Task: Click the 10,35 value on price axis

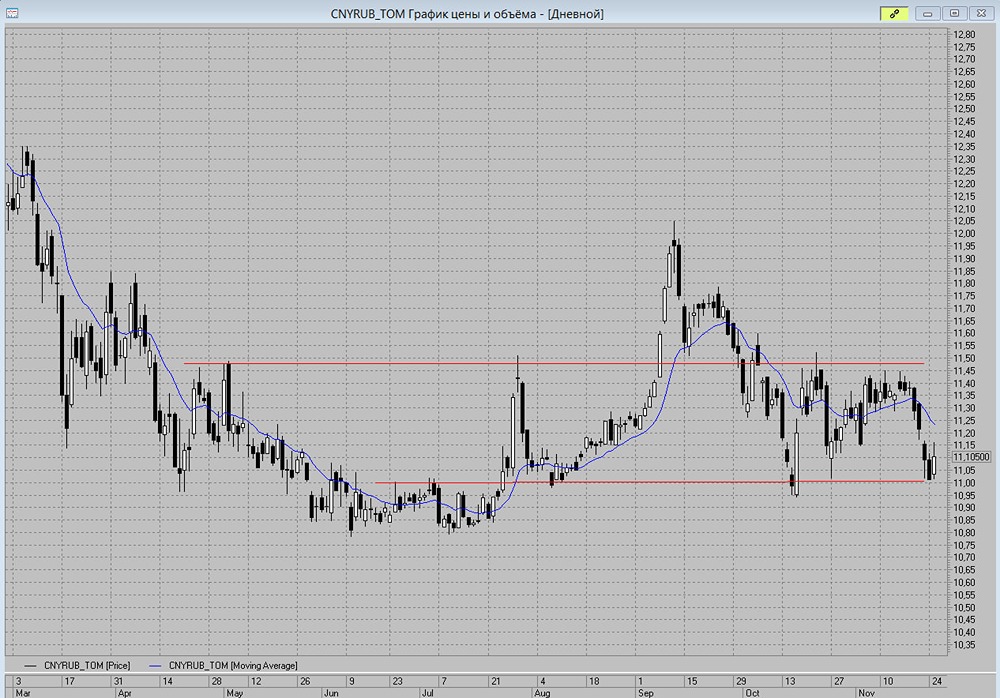Action: click(964, 645)
